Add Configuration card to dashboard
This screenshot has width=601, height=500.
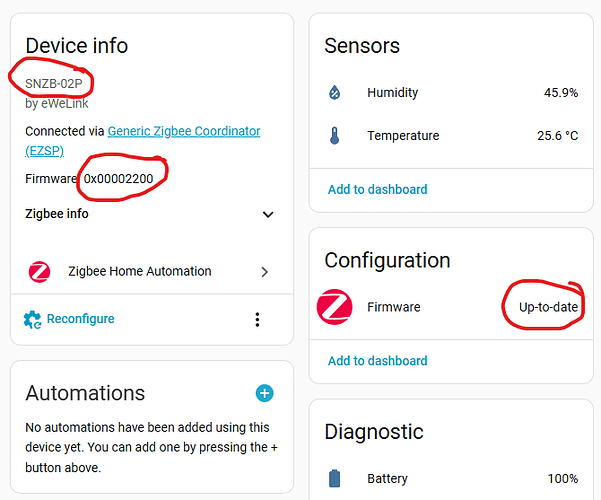tap(377, 361)
